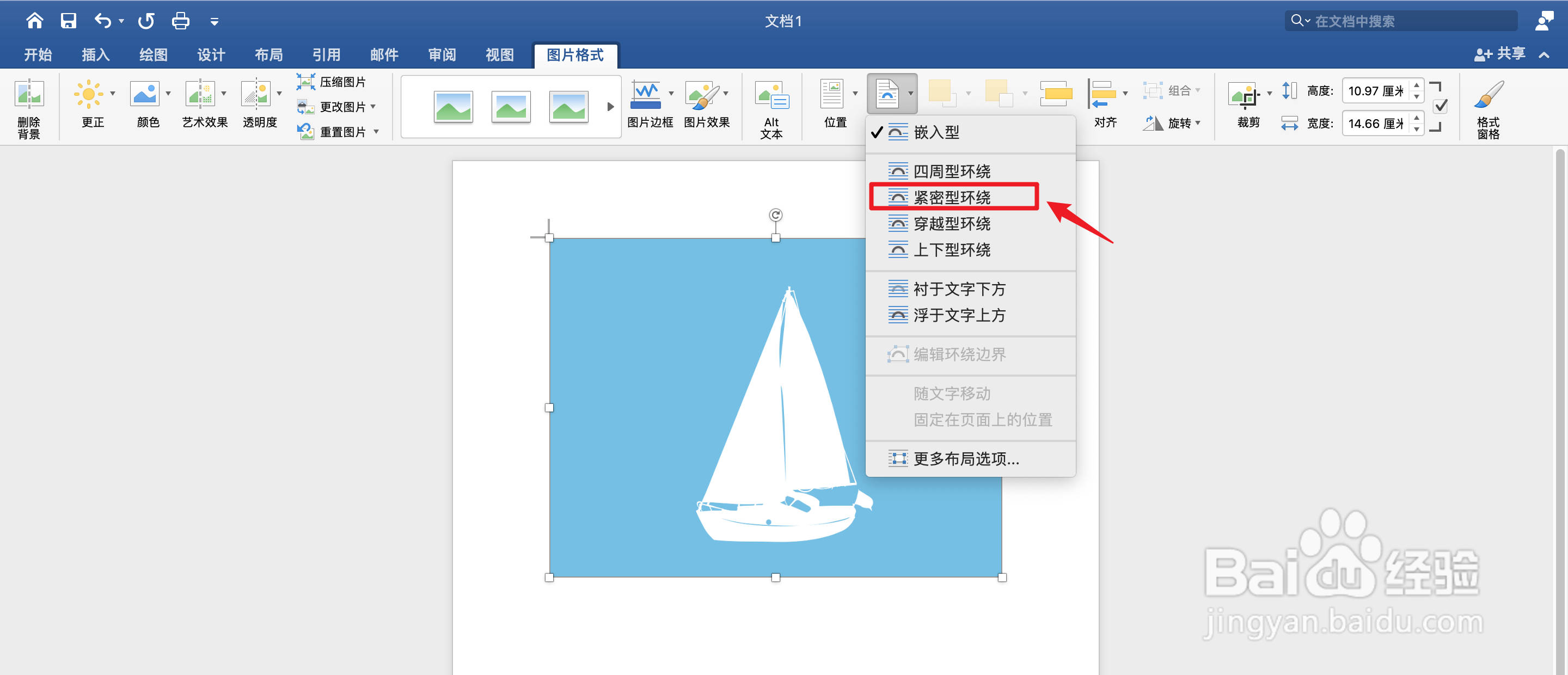Open the Format Pane (格式窗格) brush icon
Image resolution: width=1568 pixels, height=675 pixels.
[1489, 95]
